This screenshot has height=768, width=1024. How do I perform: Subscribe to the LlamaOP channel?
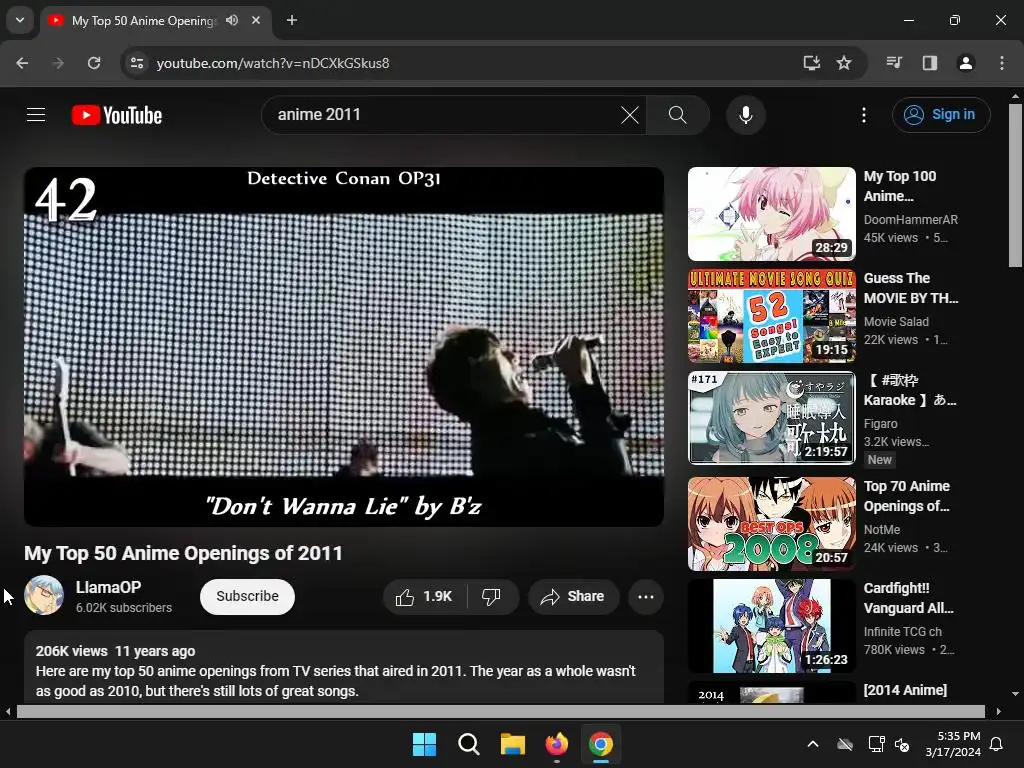pos(248,596)
